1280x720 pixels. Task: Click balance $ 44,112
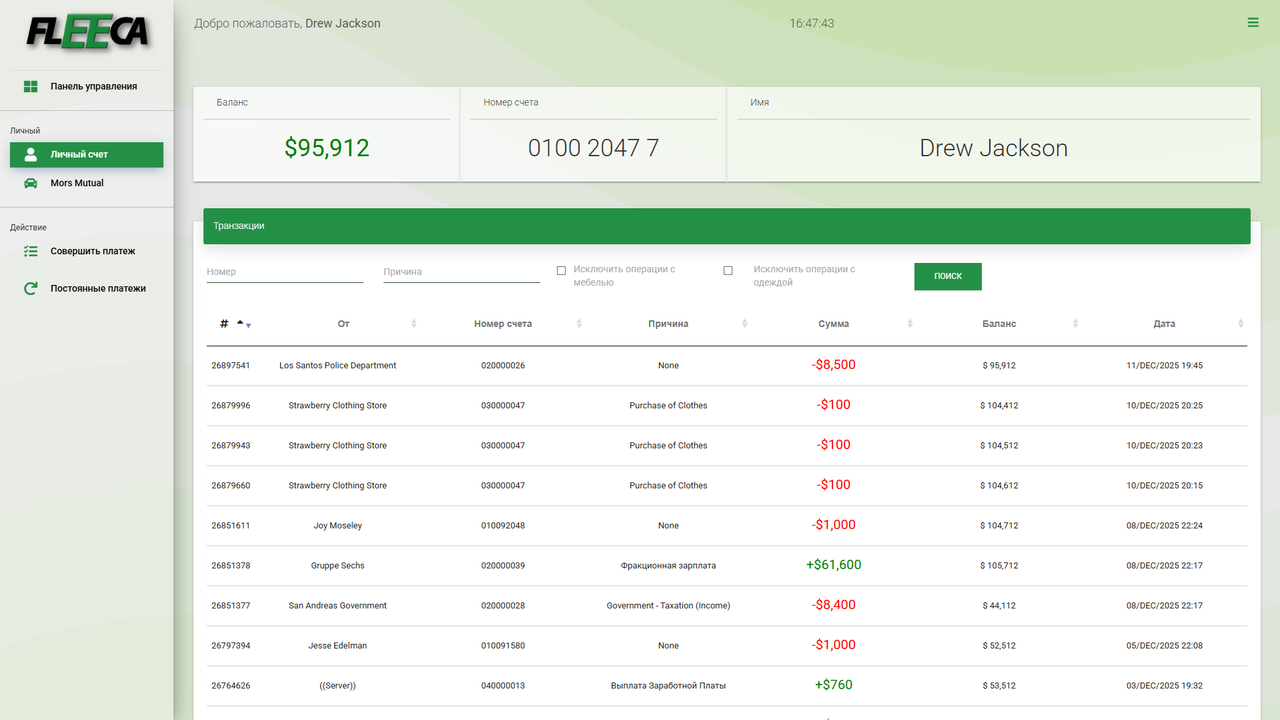point(999,606)
